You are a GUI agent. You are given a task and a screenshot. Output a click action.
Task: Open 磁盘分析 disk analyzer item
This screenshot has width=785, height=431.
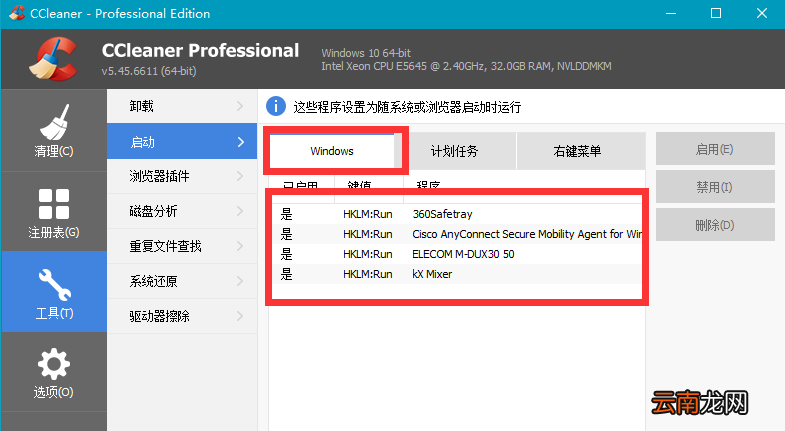(x=182, y=211)
